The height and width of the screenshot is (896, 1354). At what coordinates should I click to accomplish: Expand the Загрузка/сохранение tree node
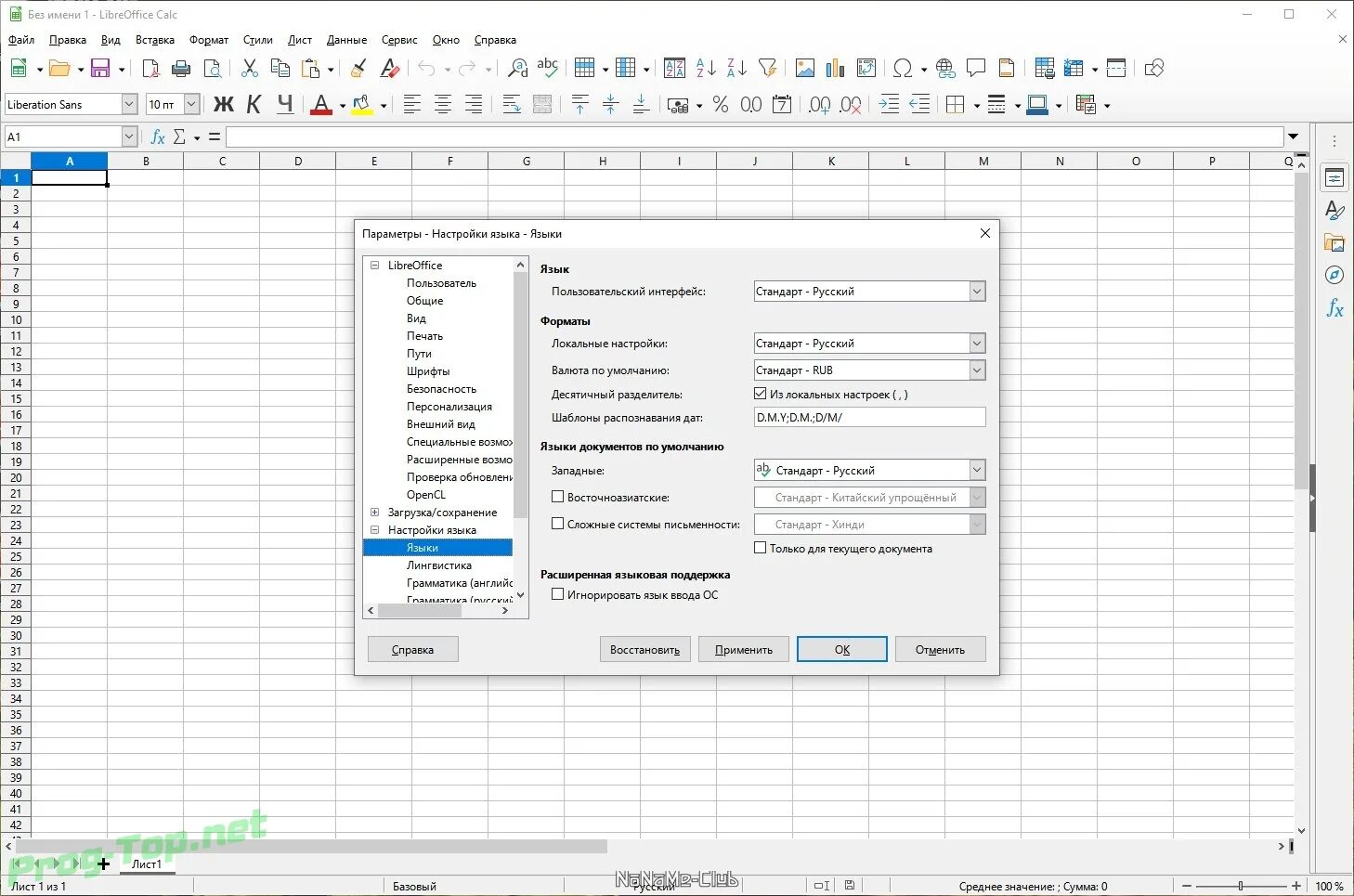(374, 513)
